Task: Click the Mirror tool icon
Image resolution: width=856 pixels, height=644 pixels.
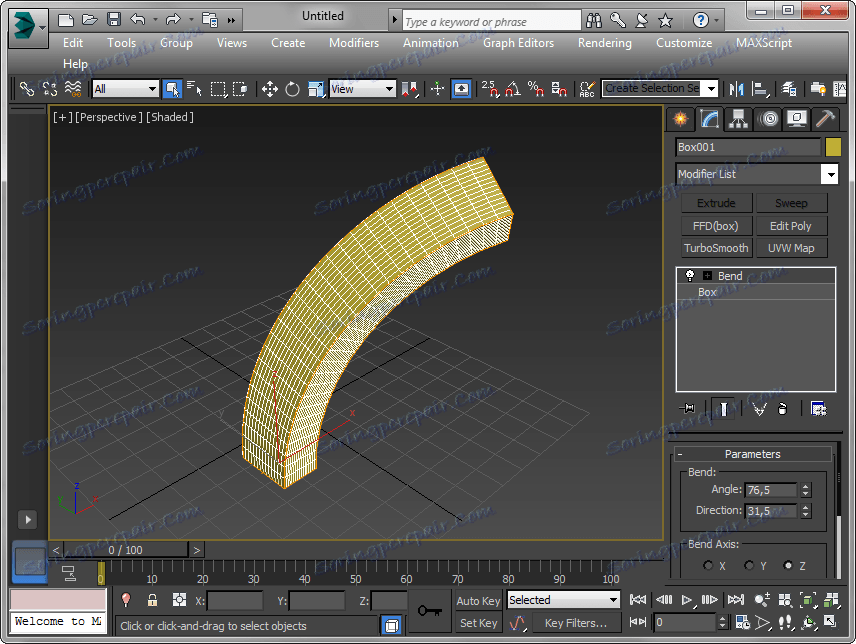Action: coord(737,89)
